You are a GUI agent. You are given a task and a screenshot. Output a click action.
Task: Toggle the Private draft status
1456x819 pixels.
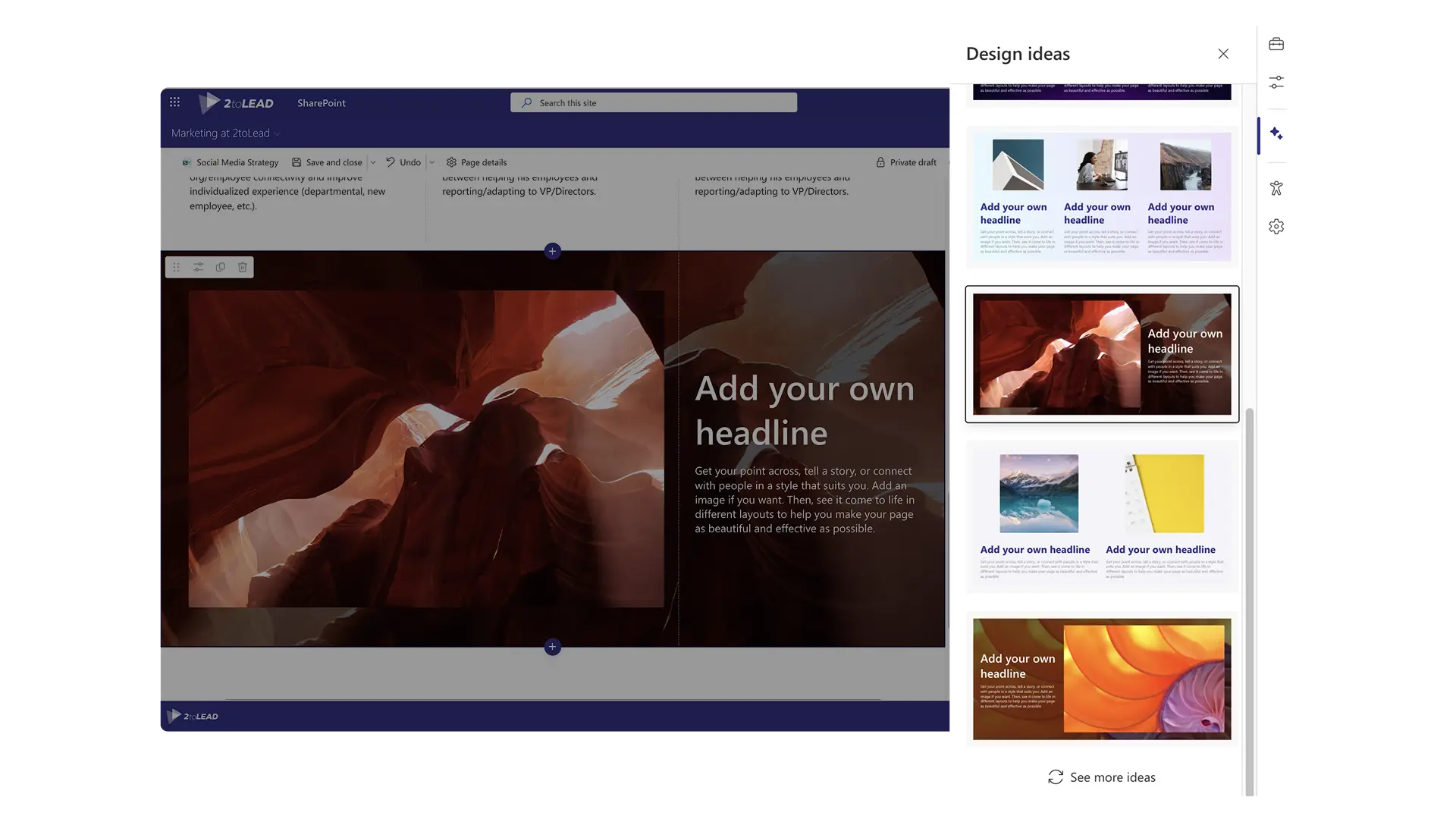click(x=907, y=162)
